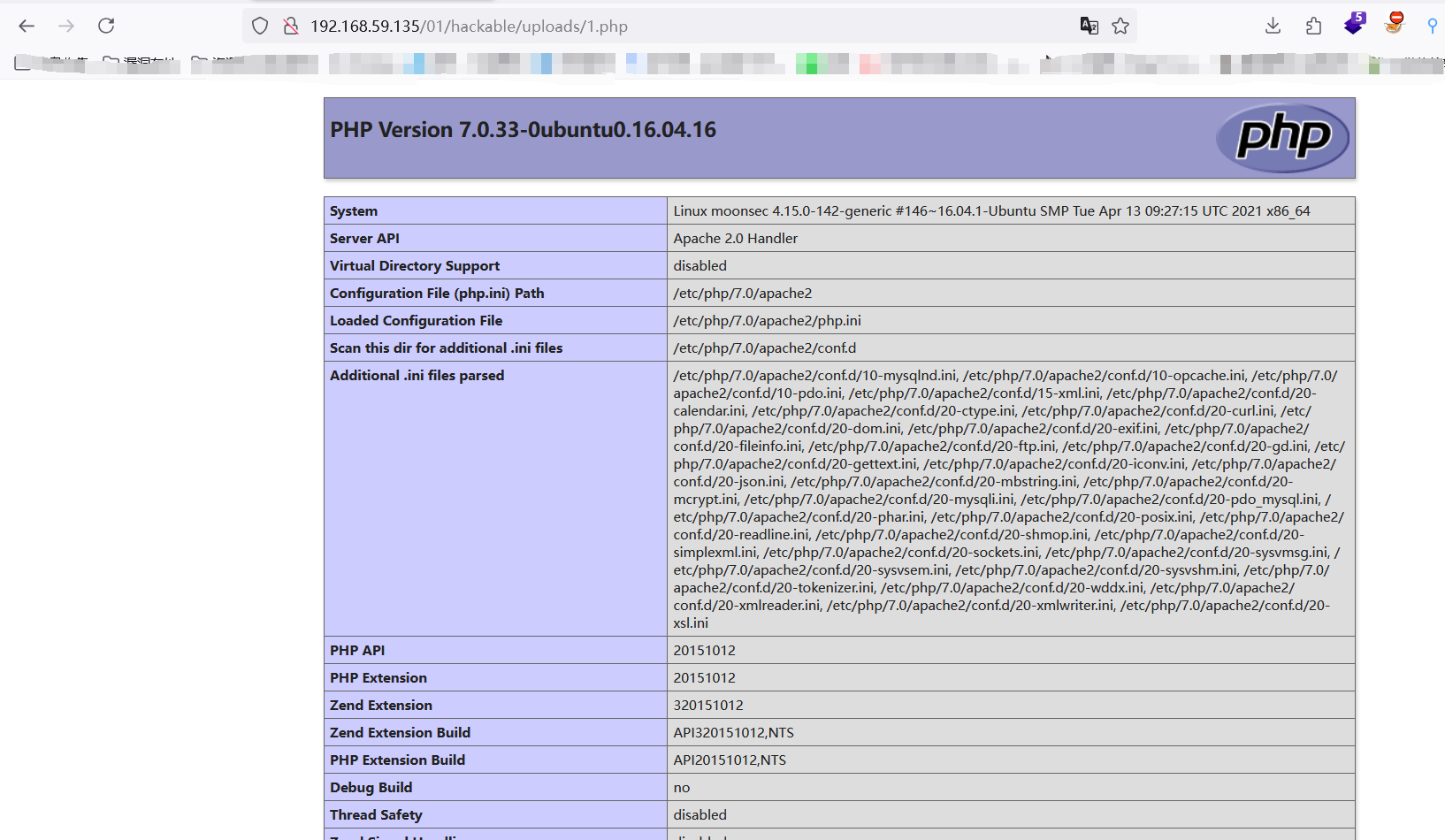Screen dimensions: 1445x840
Task: Select the Configuration File (php.ini) Path label
Action: 437,293
